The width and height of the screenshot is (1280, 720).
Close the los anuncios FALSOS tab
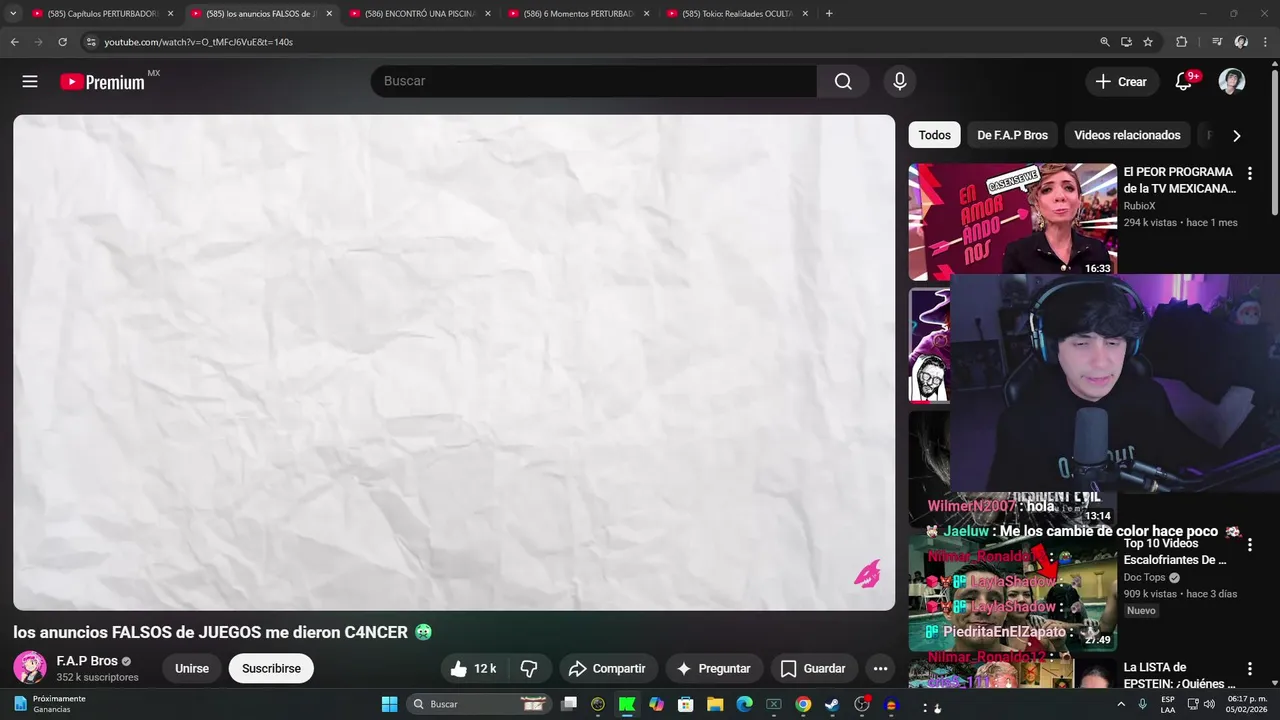(329, 14)
